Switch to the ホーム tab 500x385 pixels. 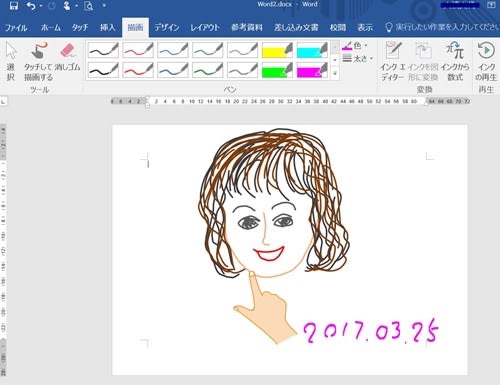coord(51,27)
